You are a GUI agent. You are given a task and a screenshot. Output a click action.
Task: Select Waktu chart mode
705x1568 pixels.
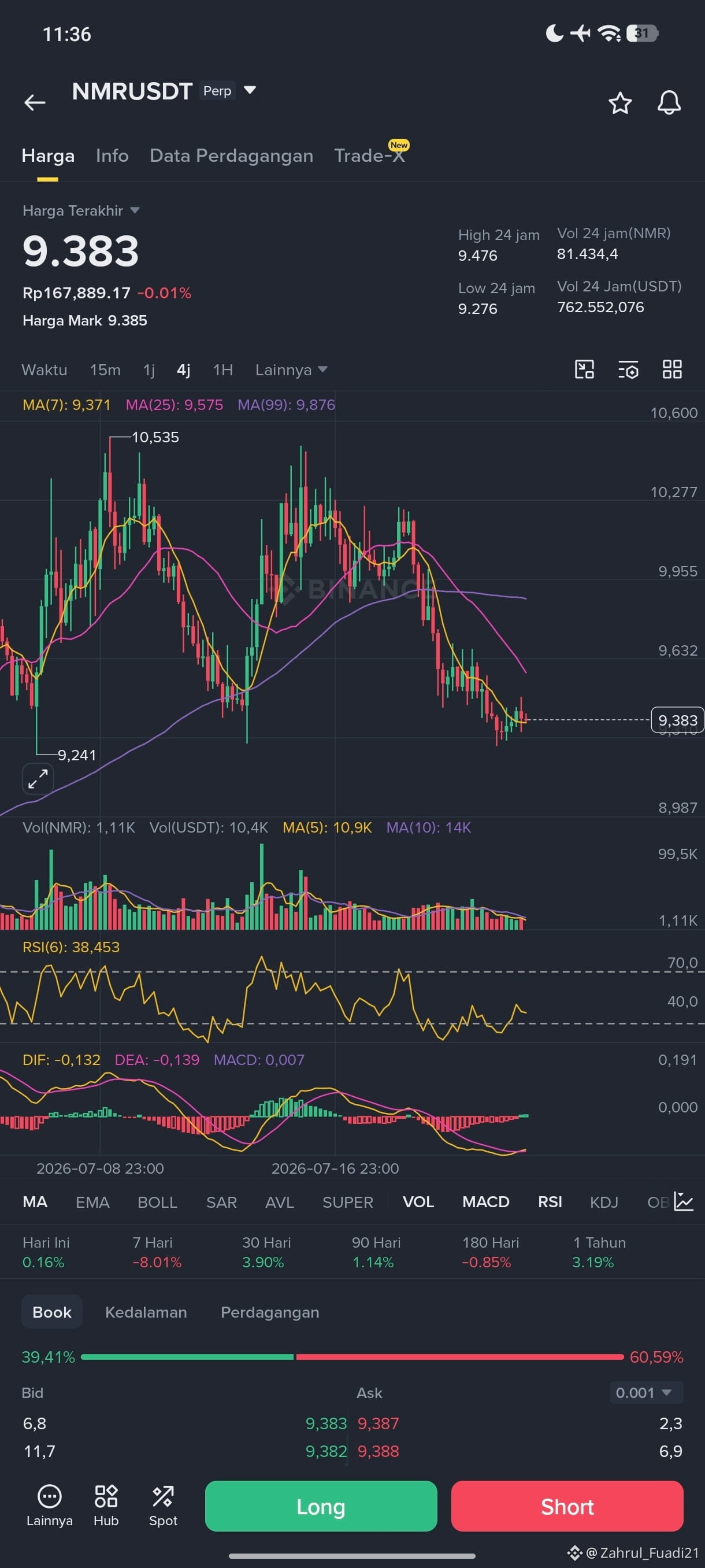[x=44, y=370]
